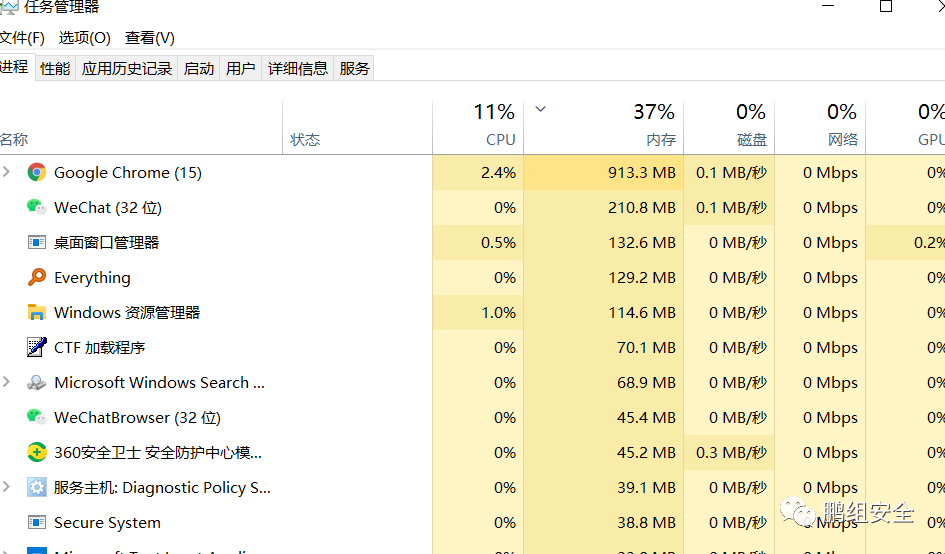Select the 桌面窗口管理器 process name
This screenshot has width=945, height=554.
point(107,242)
